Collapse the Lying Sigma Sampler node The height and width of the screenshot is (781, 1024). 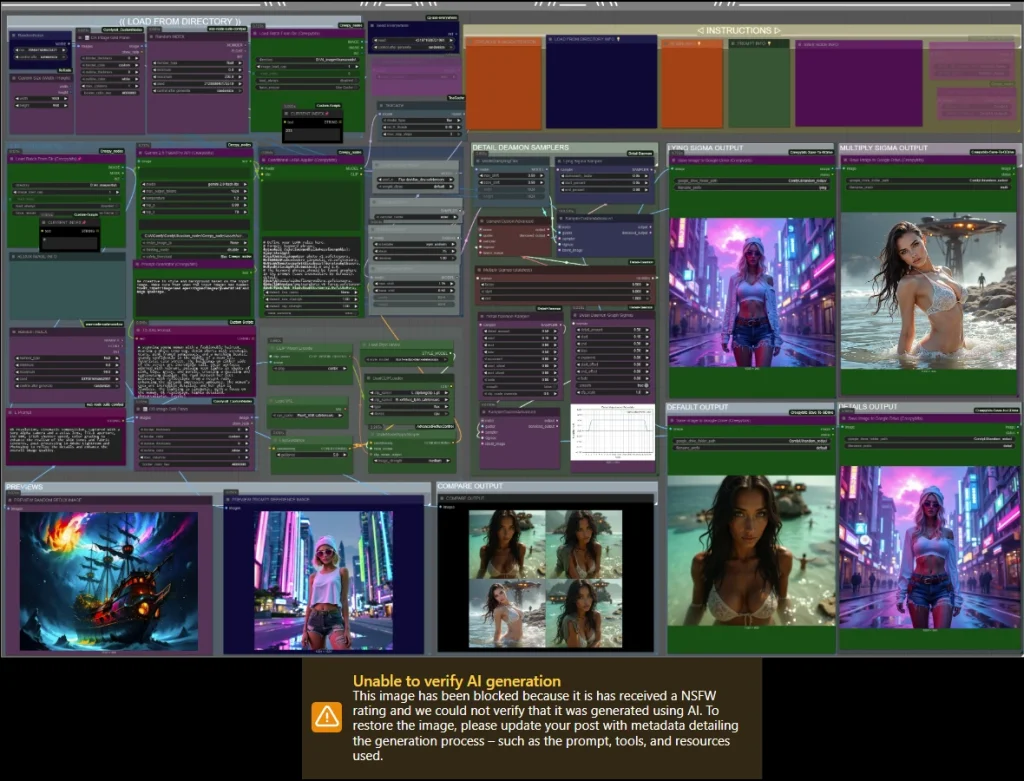pos(560,161)
